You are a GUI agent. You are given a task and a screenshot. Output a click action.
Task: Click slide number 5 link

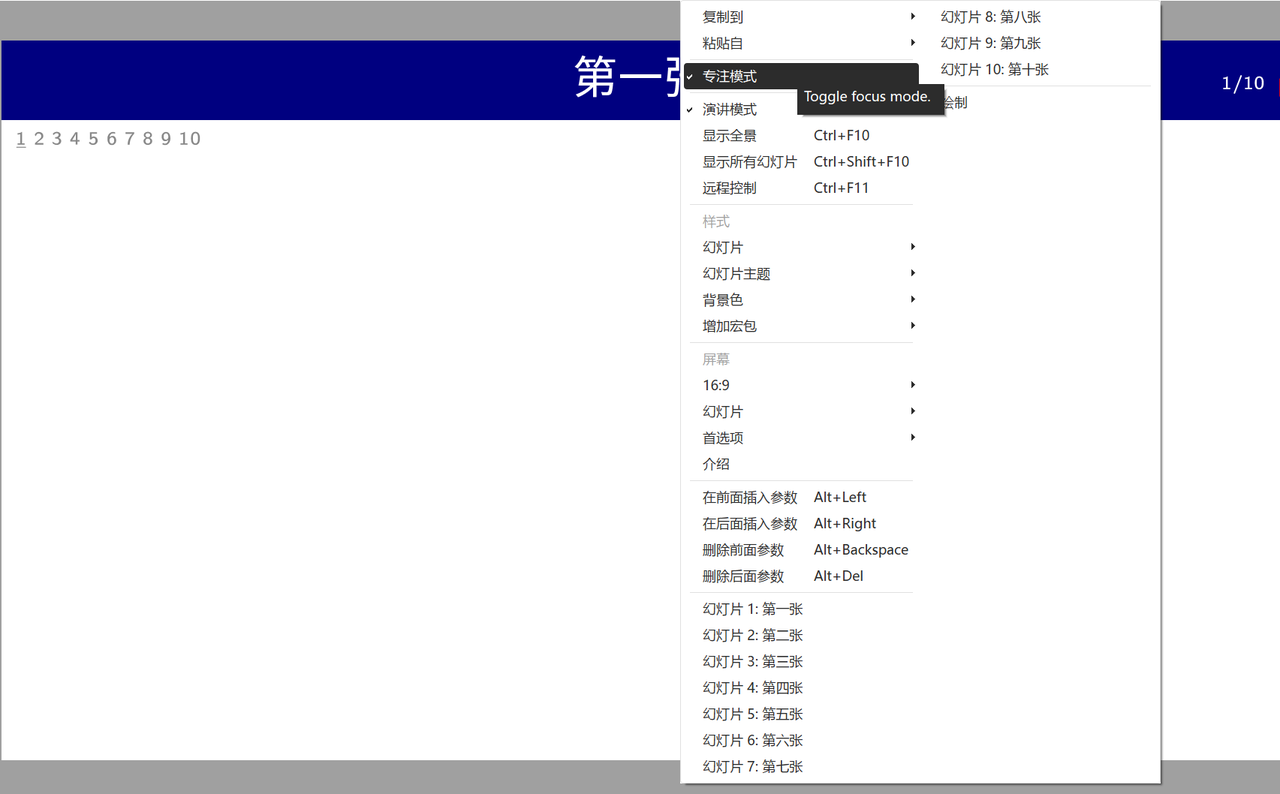93,139
